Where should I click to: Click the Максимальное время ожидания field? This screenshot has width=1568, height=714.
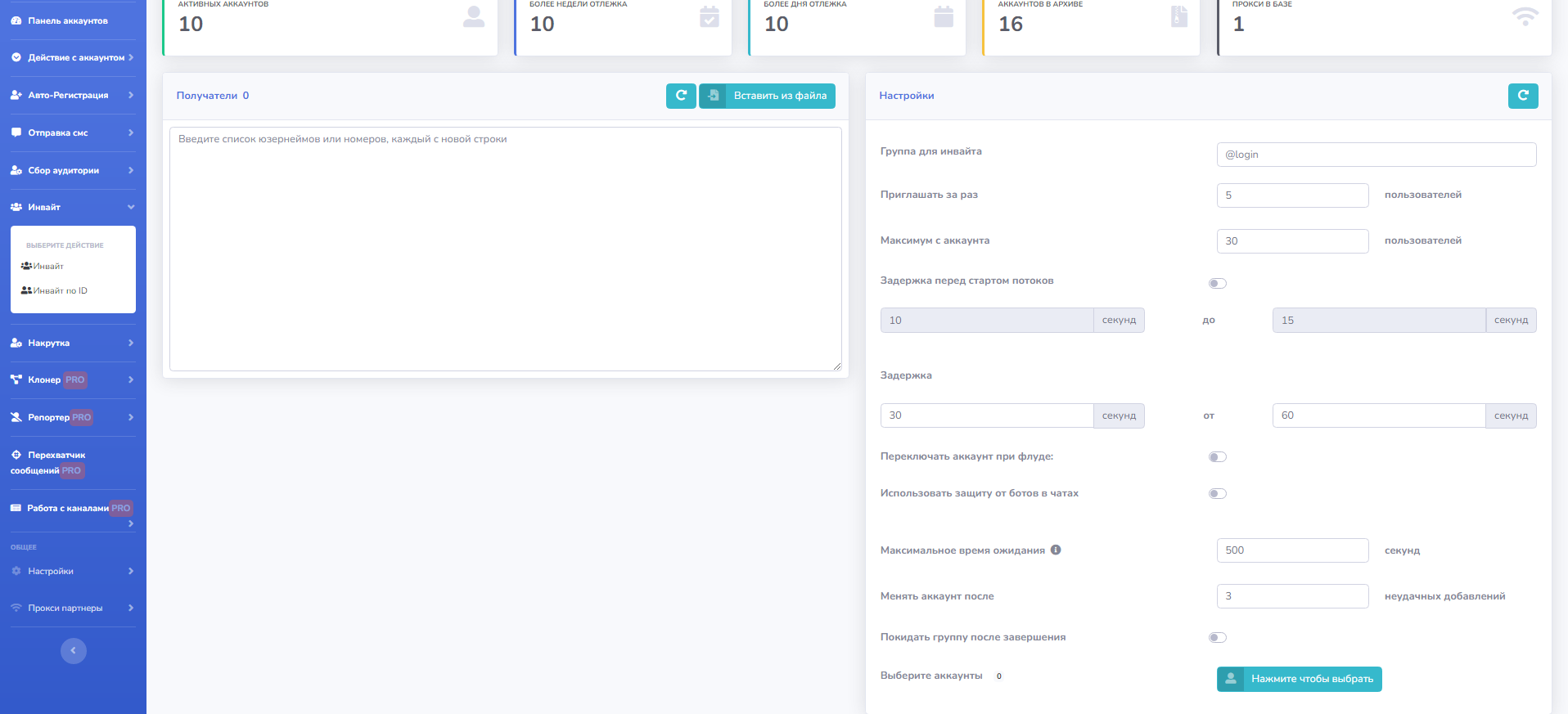coord(1293,550)
